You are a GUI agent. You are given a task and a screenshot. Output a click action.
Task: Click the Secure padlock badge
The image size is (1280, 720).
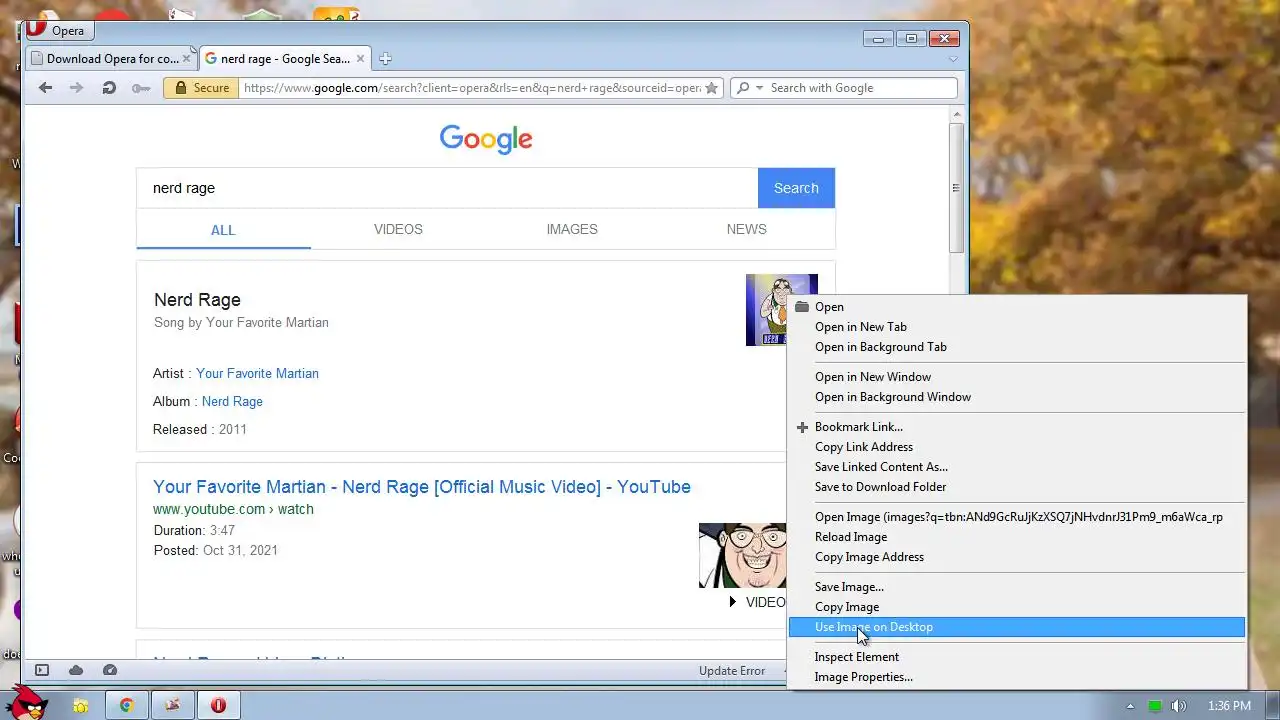click(x=201, y=88)
